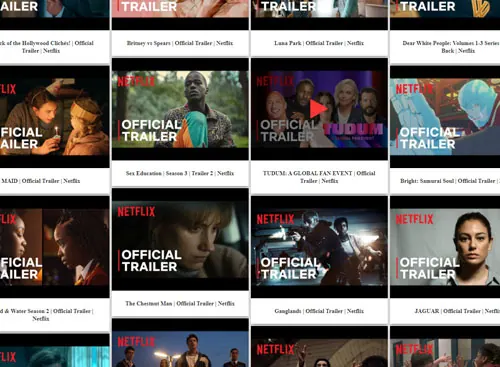500x367 pixels.
Task: Open The Chestnut Man trailer thumbnail
Action: [x=180, y=239]
